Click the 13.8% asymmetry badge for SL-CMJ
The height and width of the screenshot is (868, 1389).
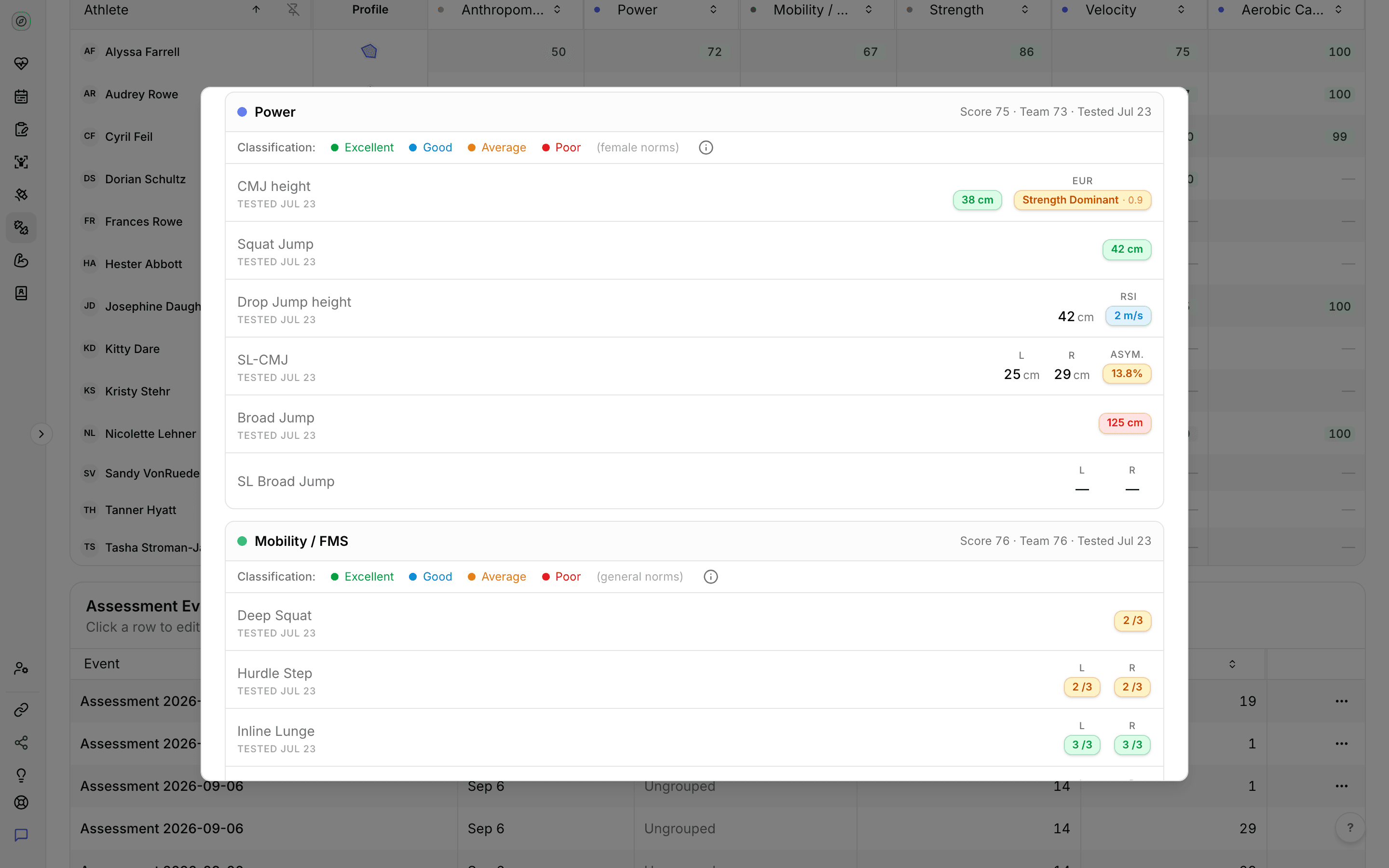pos(1127,374)
